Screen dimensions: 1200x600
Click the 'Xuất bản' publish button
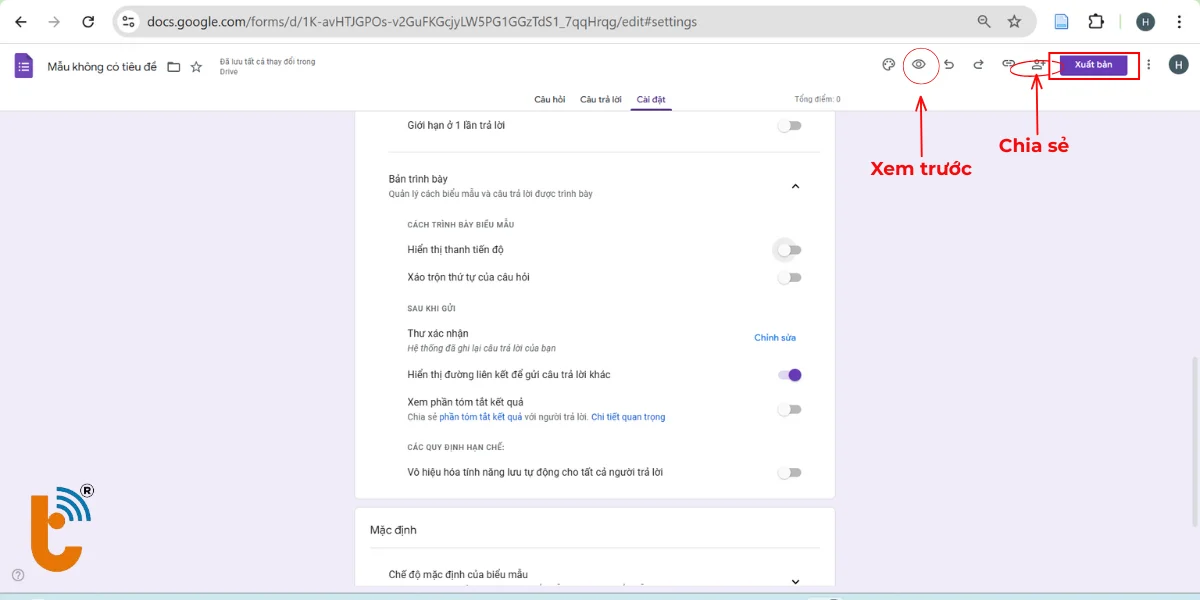coord(1094,65)
